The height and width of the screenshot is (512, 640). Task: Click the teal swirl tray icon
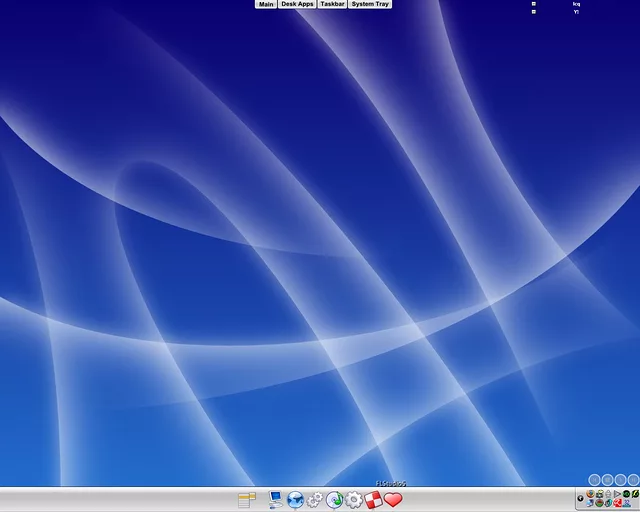point(608,503)
